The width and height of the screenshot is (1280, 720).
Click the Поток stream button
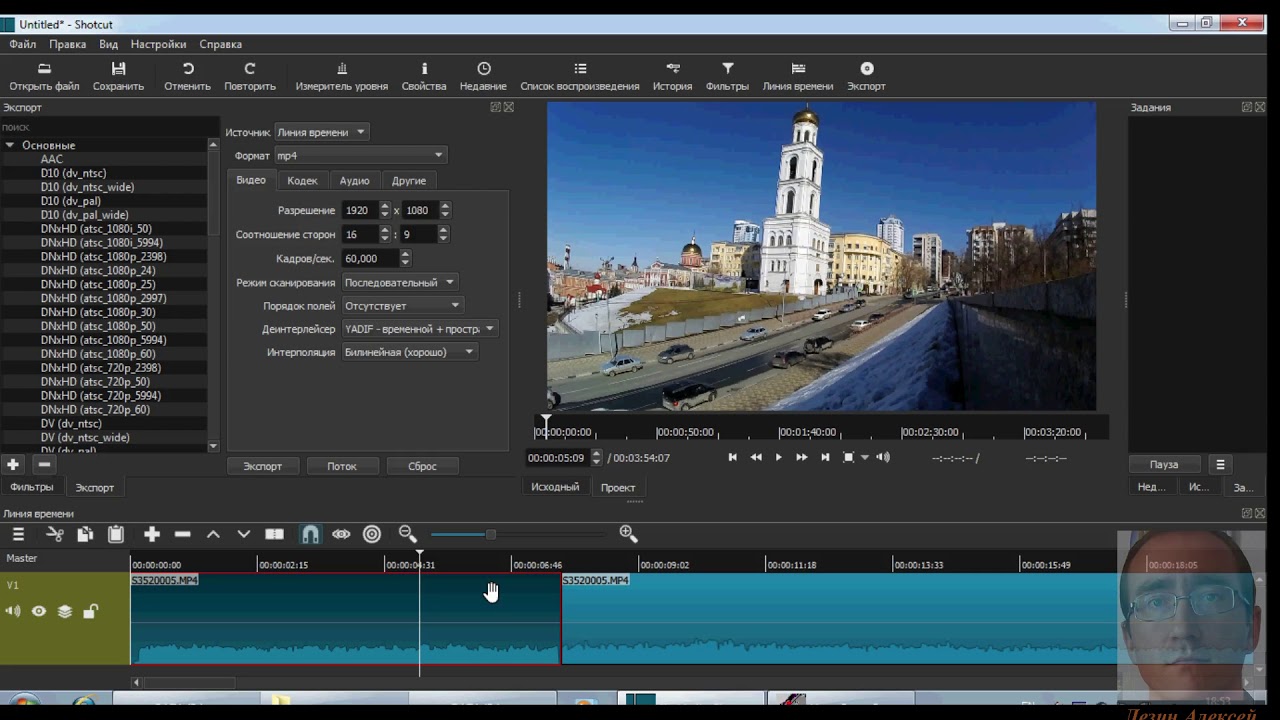click(342, 466)
